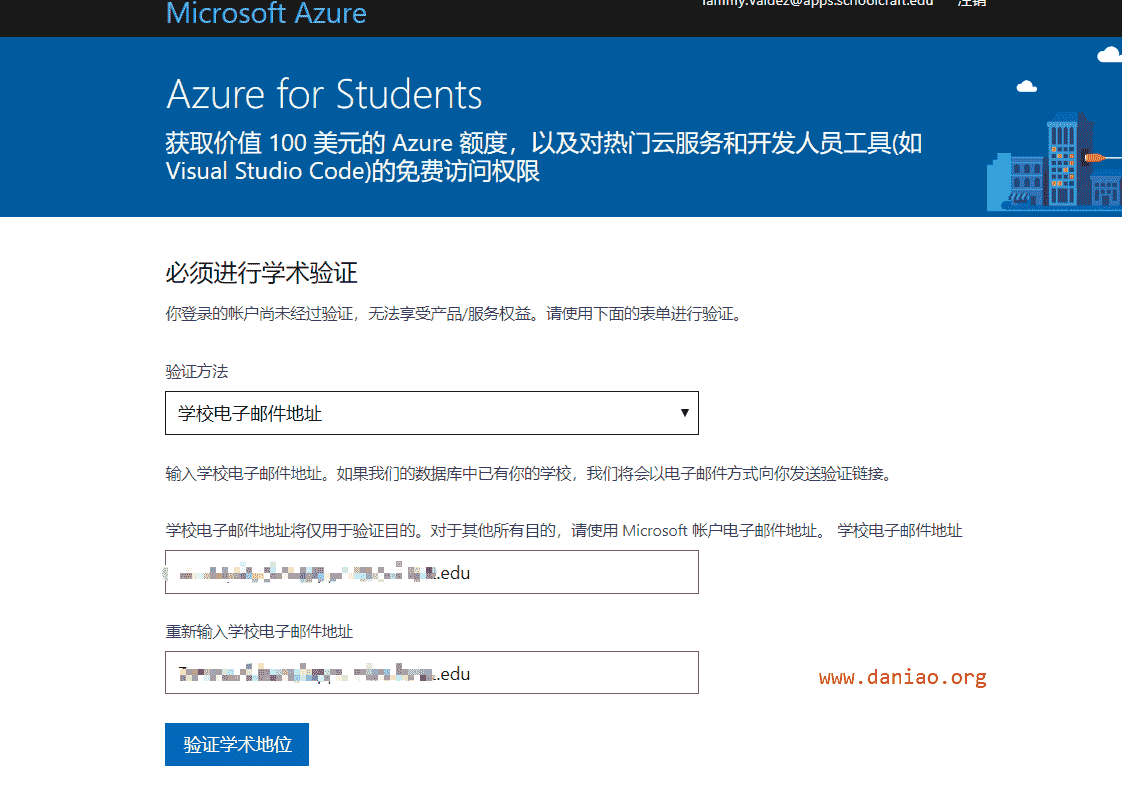This screenshot has height=786, width=1122.
Task: Focus the 重新输入学校电子邮件地址 input field
Action: (x=431, y=673)
